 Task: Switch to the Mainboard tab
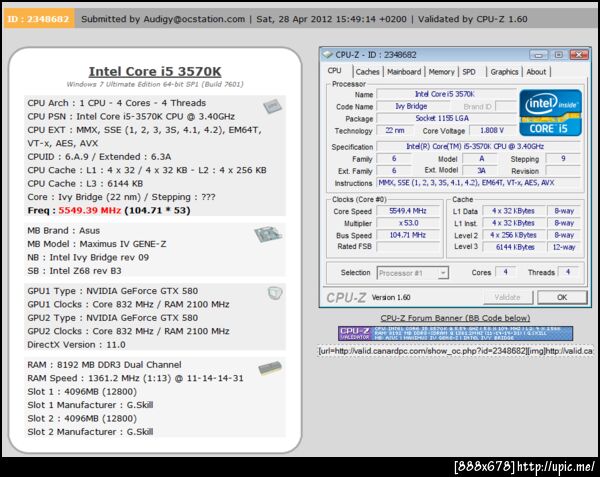click(404, 72)
